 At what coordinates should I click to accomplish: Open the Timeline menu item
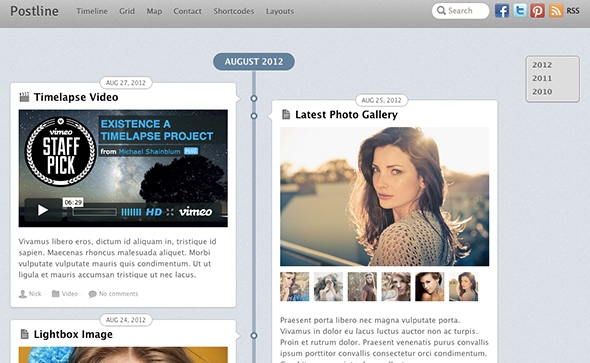(x=92, y=11)
